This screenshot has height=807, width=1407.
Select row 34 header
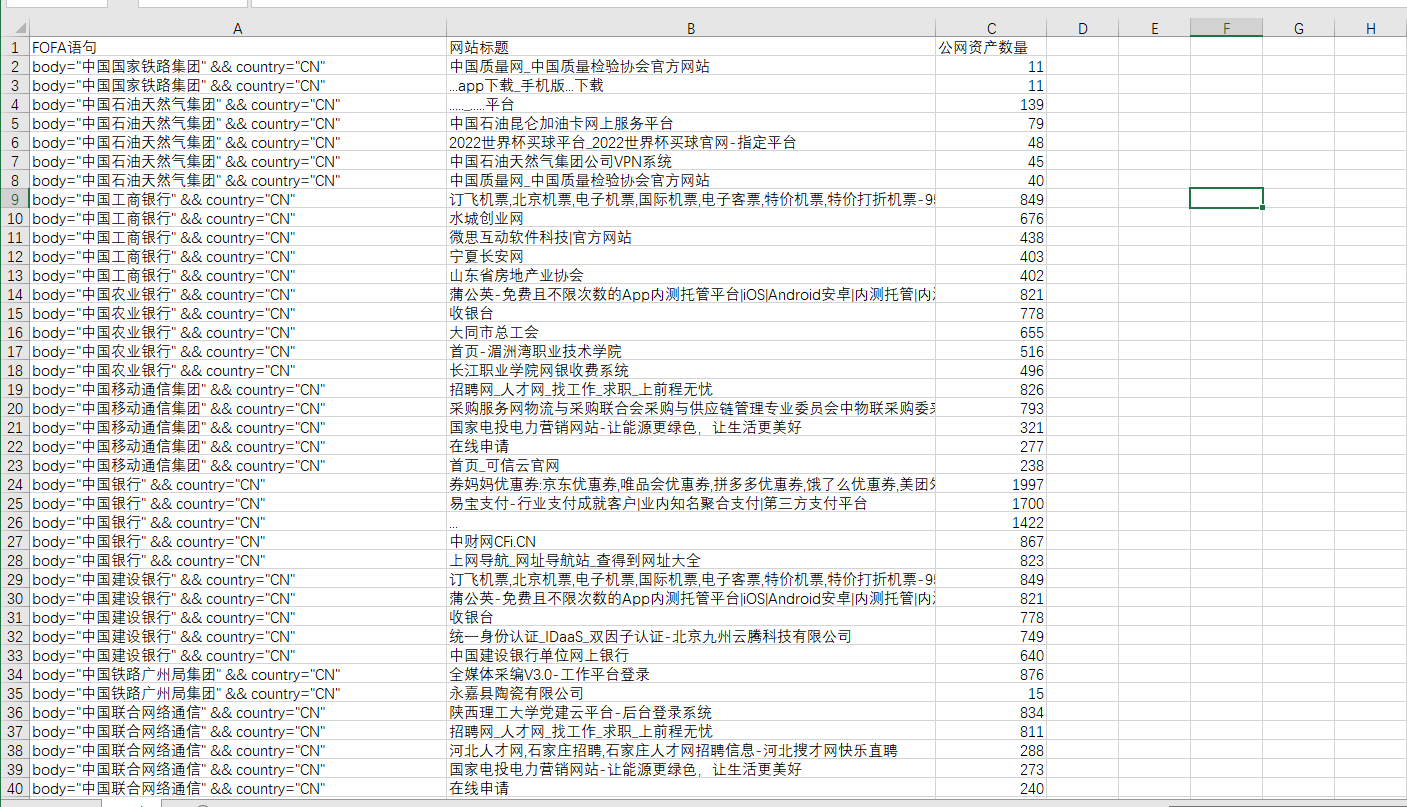[15, 674]
